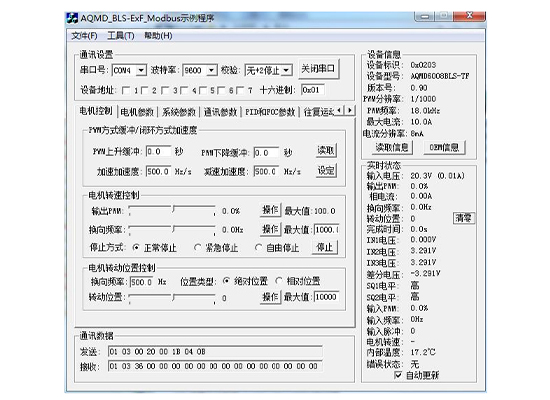Screen dimensions: 550x400
Task: Click the 加速加速度 input field
Action: click(159, 171)
